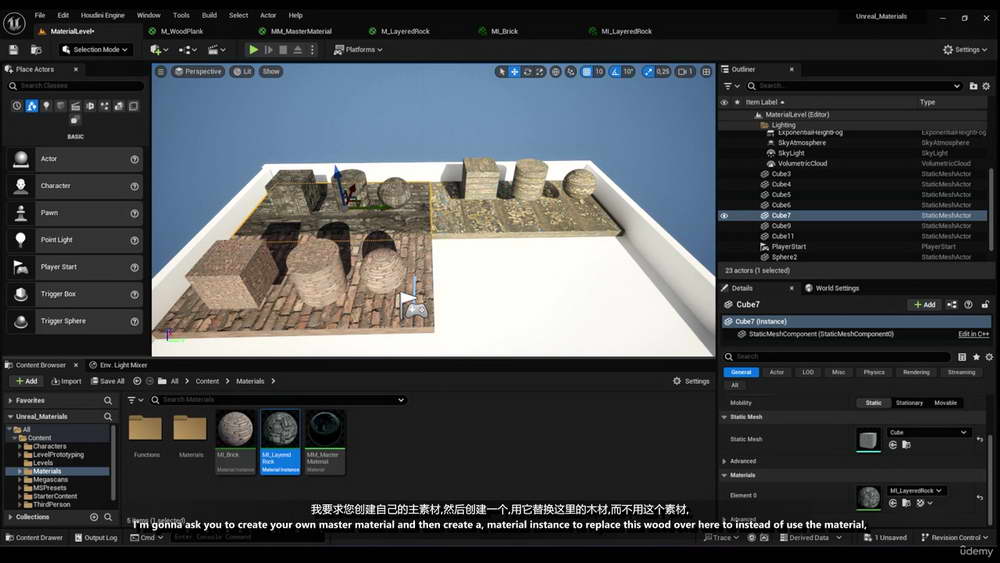The height and width of the screenshot is (563, 1000).
Task: Click the Stop simulation button
Action: click(283, 50)
